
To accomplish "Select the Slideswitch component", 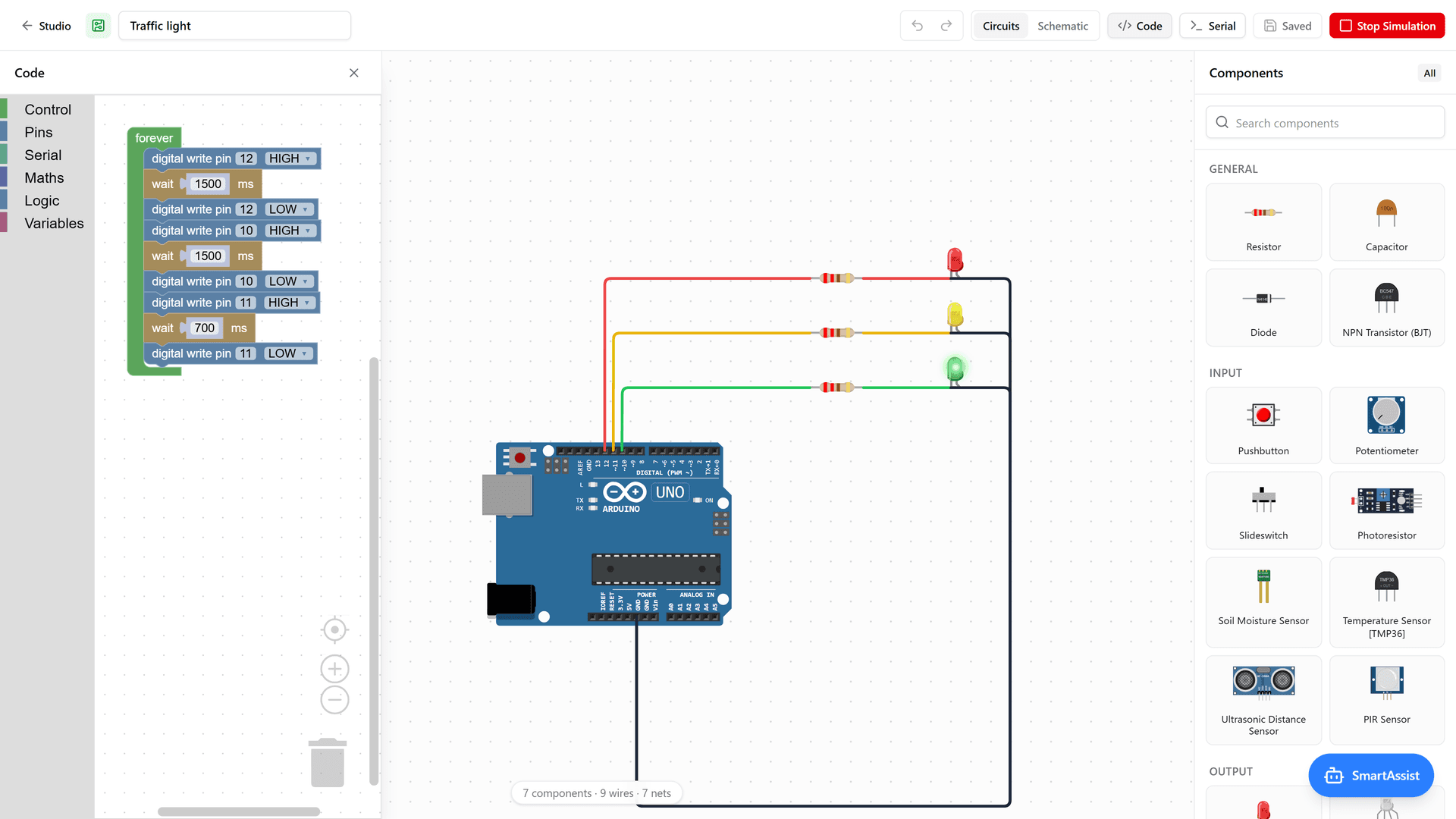I will (1263, 510).
